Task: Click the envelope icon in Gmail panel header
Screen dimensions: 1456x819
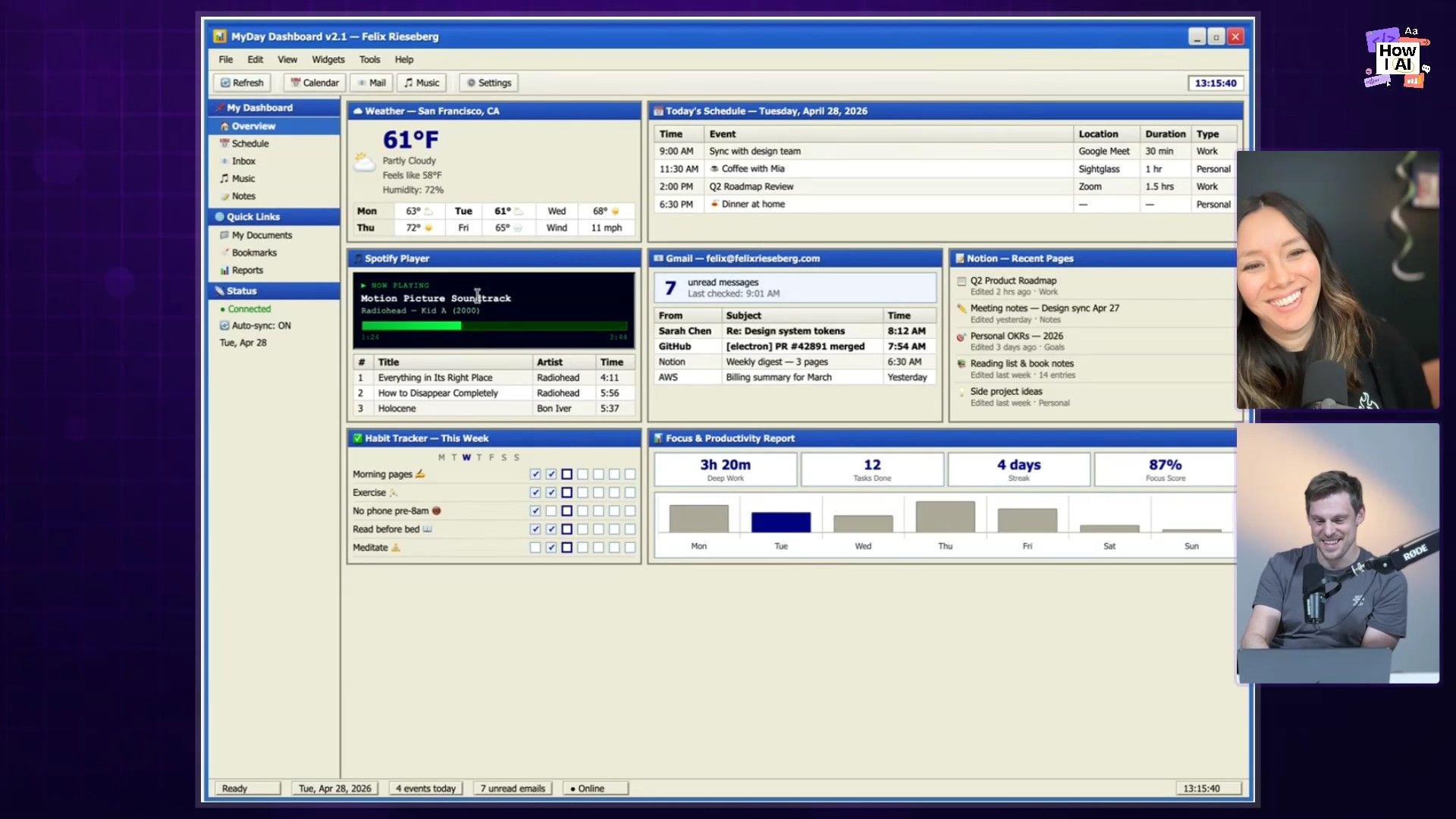Action: coord(658,259)
